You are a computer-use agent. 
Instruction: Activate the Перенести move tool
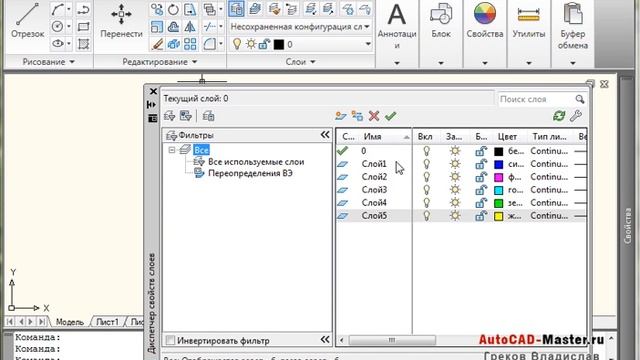[x=121, y=21]
